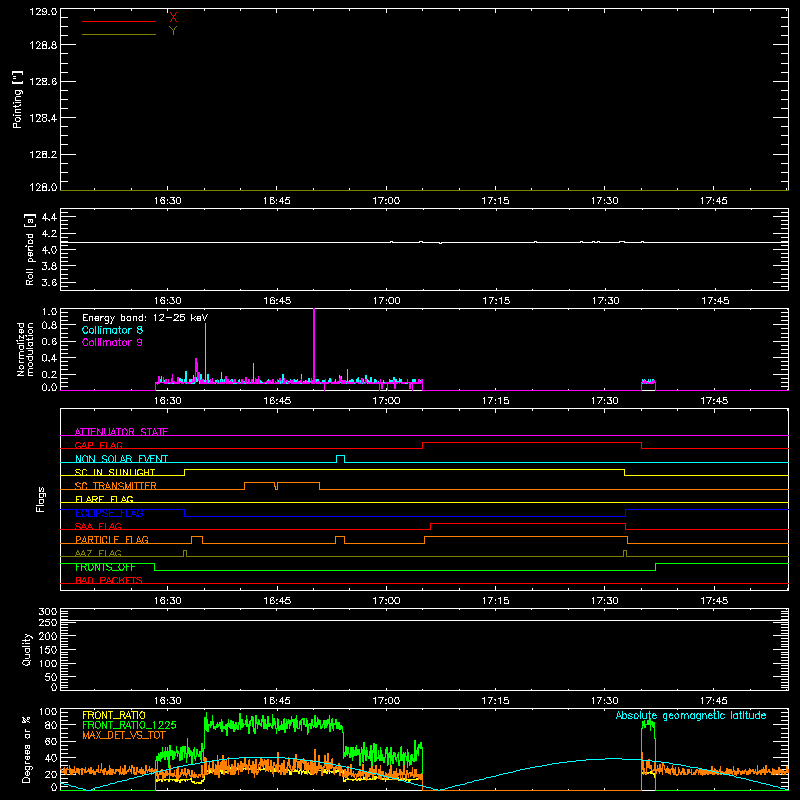Click the 128.6 Pointing axis value
This screenshot has width=800, height=800.
(x=43, y=81)
